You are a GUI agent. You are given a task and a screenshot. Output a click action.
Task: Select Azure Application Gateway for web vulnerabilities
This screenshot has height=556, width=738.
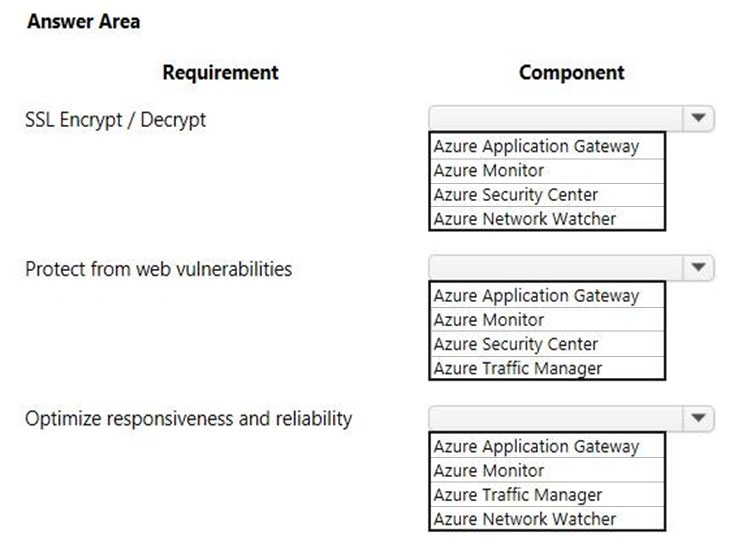[x=547, y=296]
